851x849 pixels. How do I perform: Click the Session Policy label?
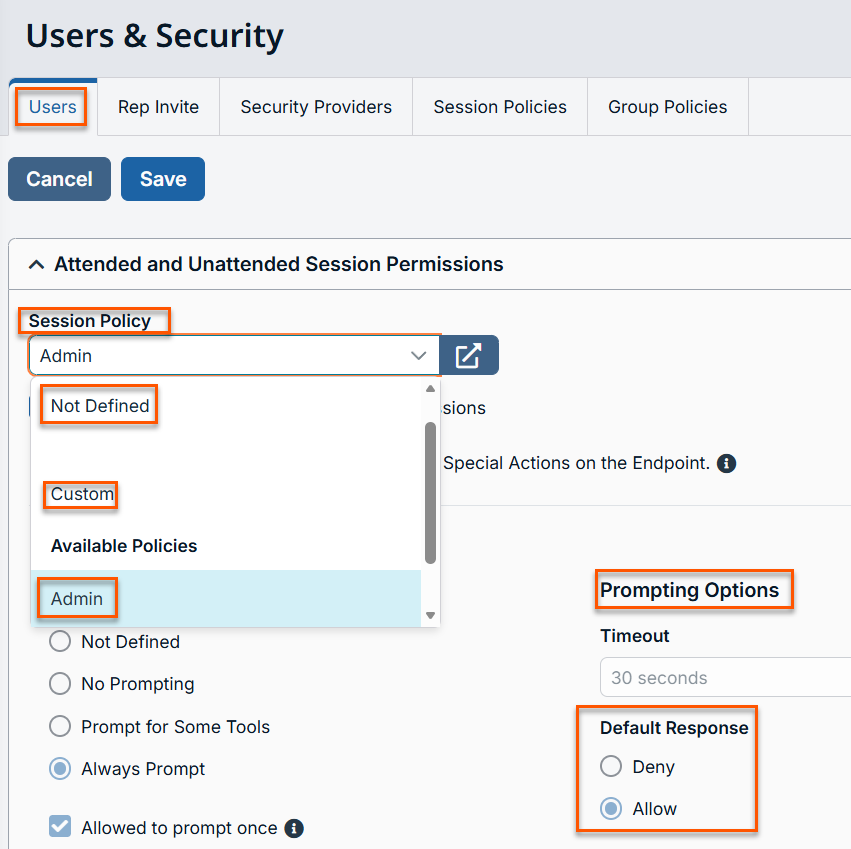point(90,321)
